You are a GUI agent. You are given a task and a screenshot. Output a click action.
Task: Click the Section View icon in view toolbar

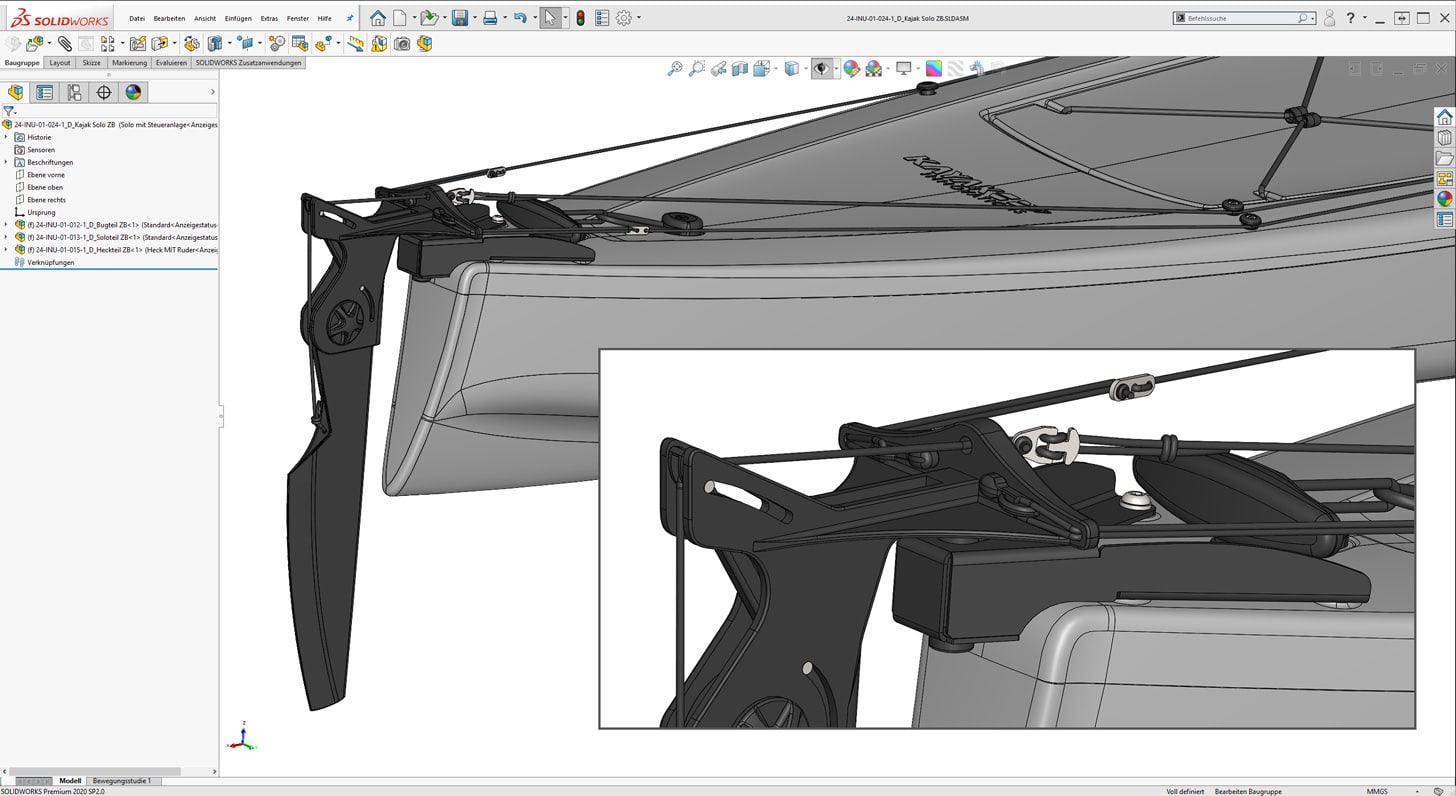click(740, 69)
